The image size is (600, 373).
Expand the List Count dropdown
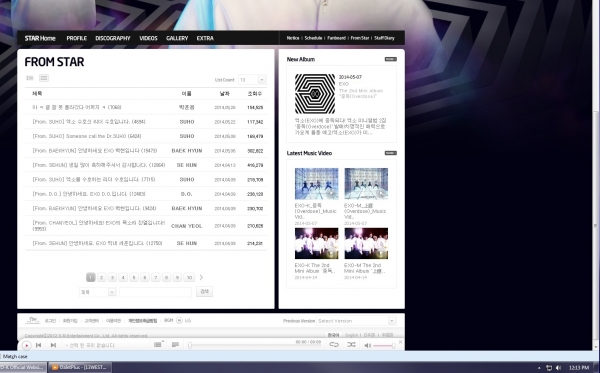[252, 80]
